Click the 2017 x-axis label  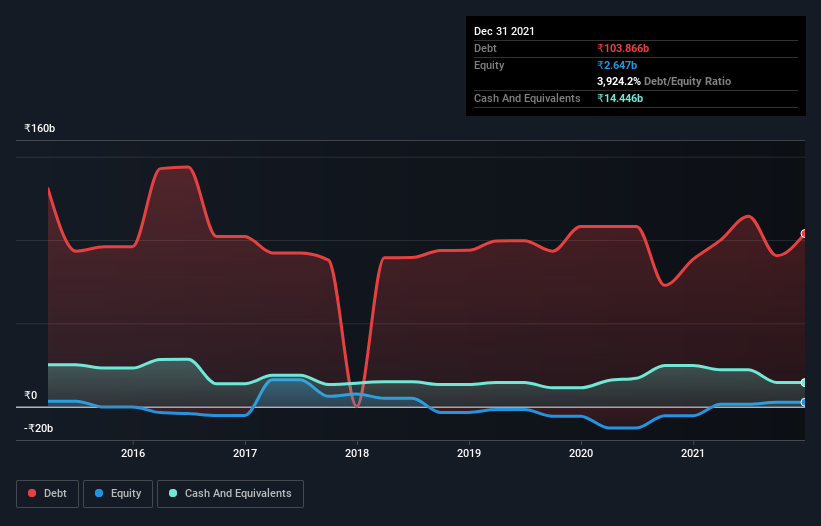coord(245,453)
